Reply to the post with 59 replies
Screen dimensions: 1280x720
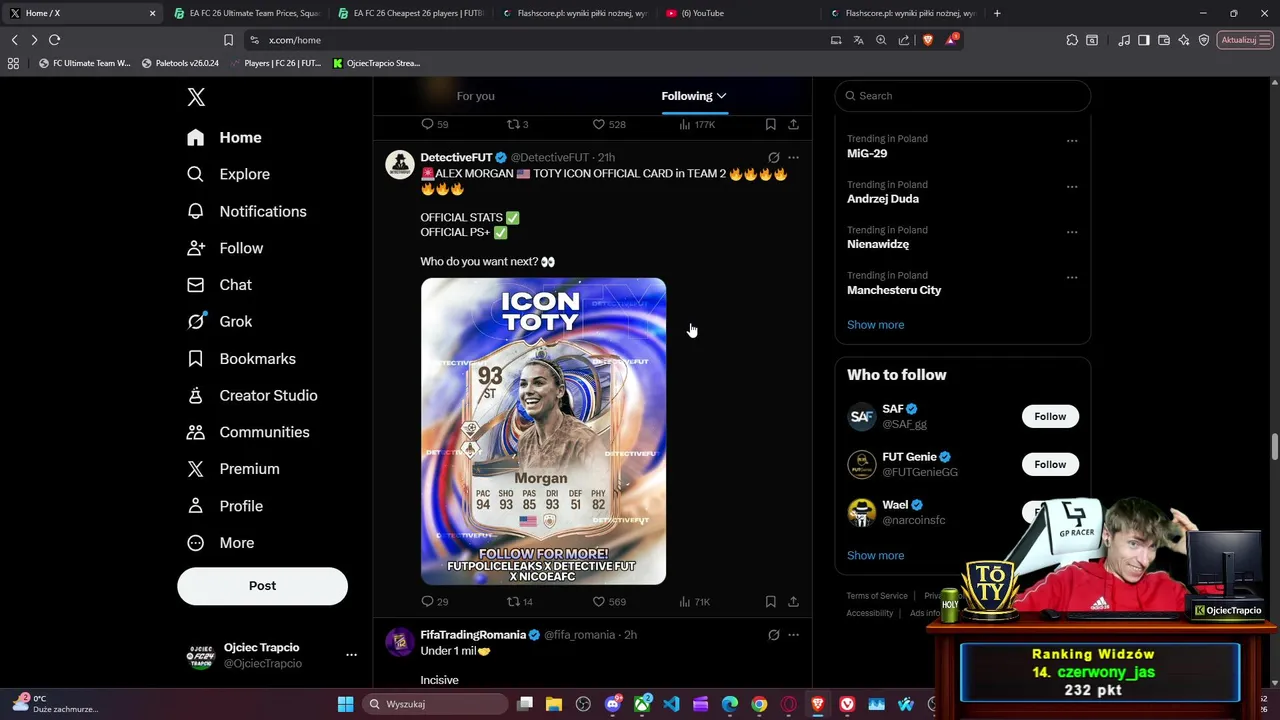[x=427, y=125]
